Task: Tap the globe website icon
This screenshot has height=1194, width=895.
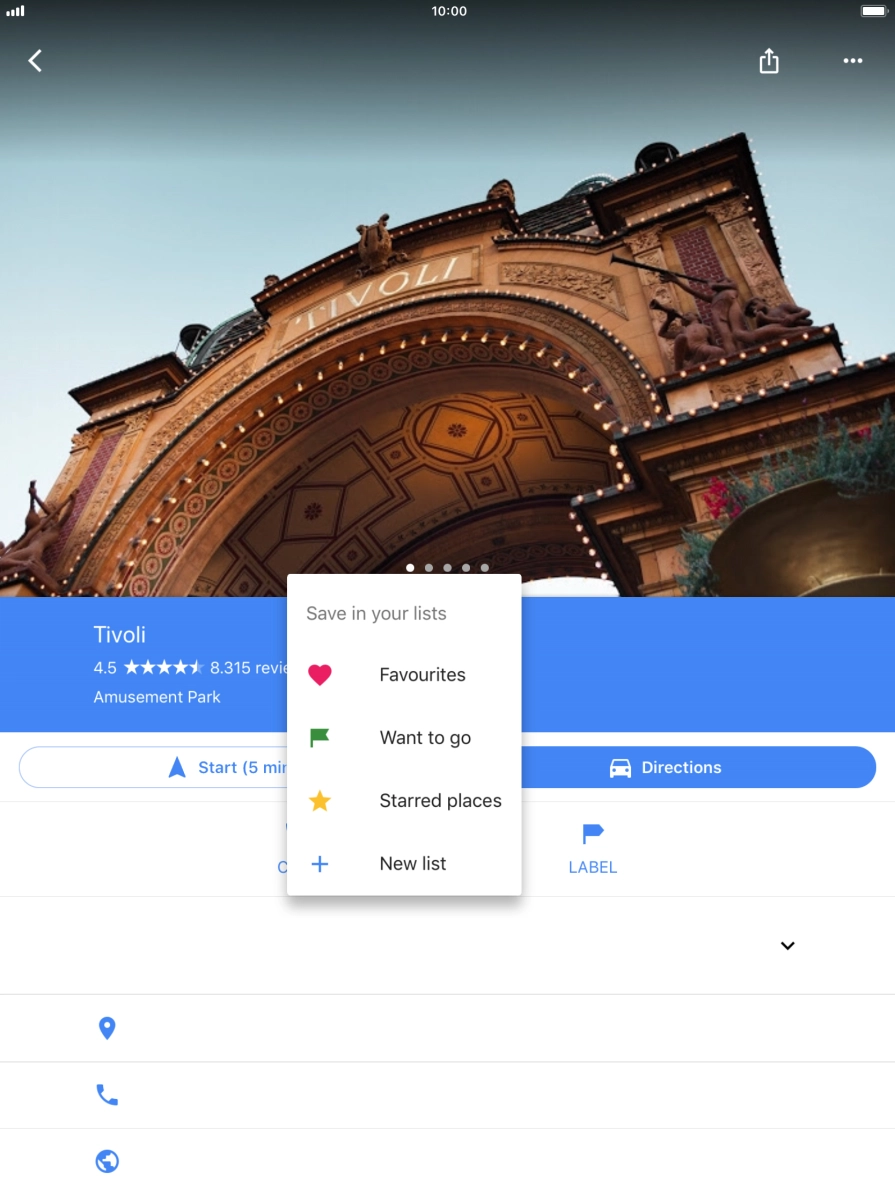Action: click(x=107, y=1161)
